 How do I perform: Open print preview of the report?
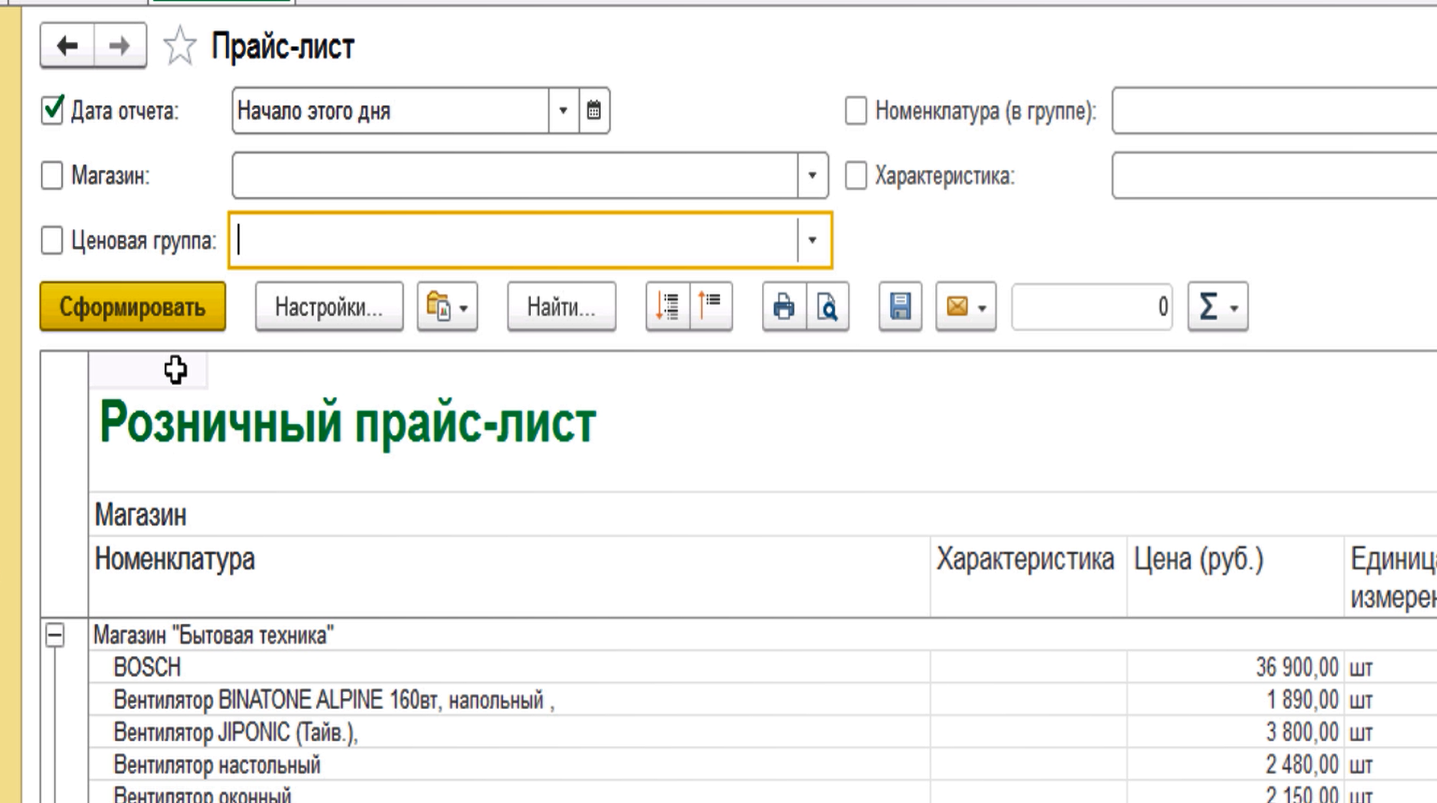tap(827, 307)
